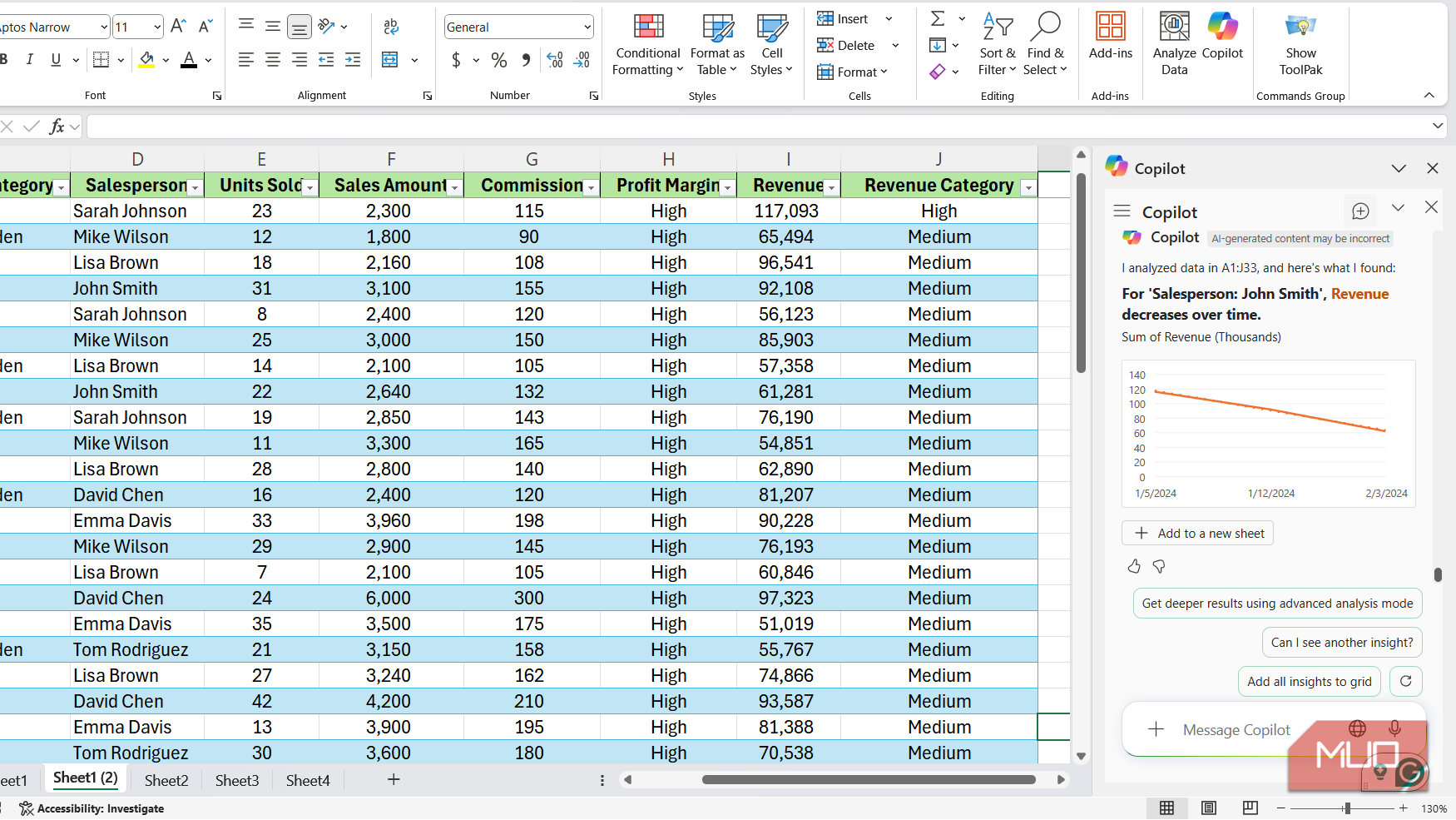Give thumbs up to Copilot insight
1456x820 pixels.
1134,566
